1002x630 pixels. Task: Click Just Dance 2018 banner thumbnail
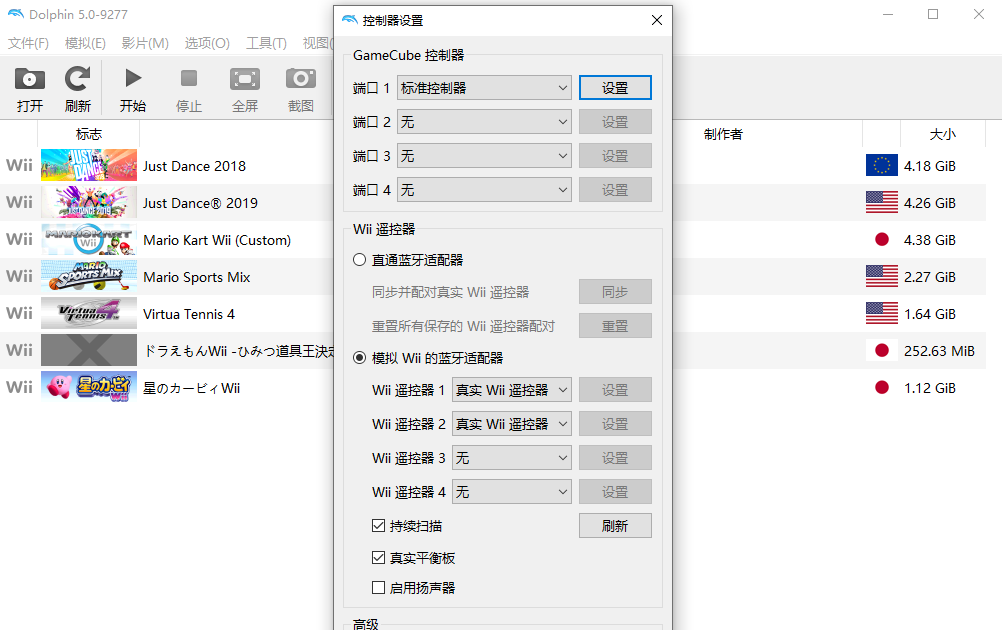[x=89, y=165]
